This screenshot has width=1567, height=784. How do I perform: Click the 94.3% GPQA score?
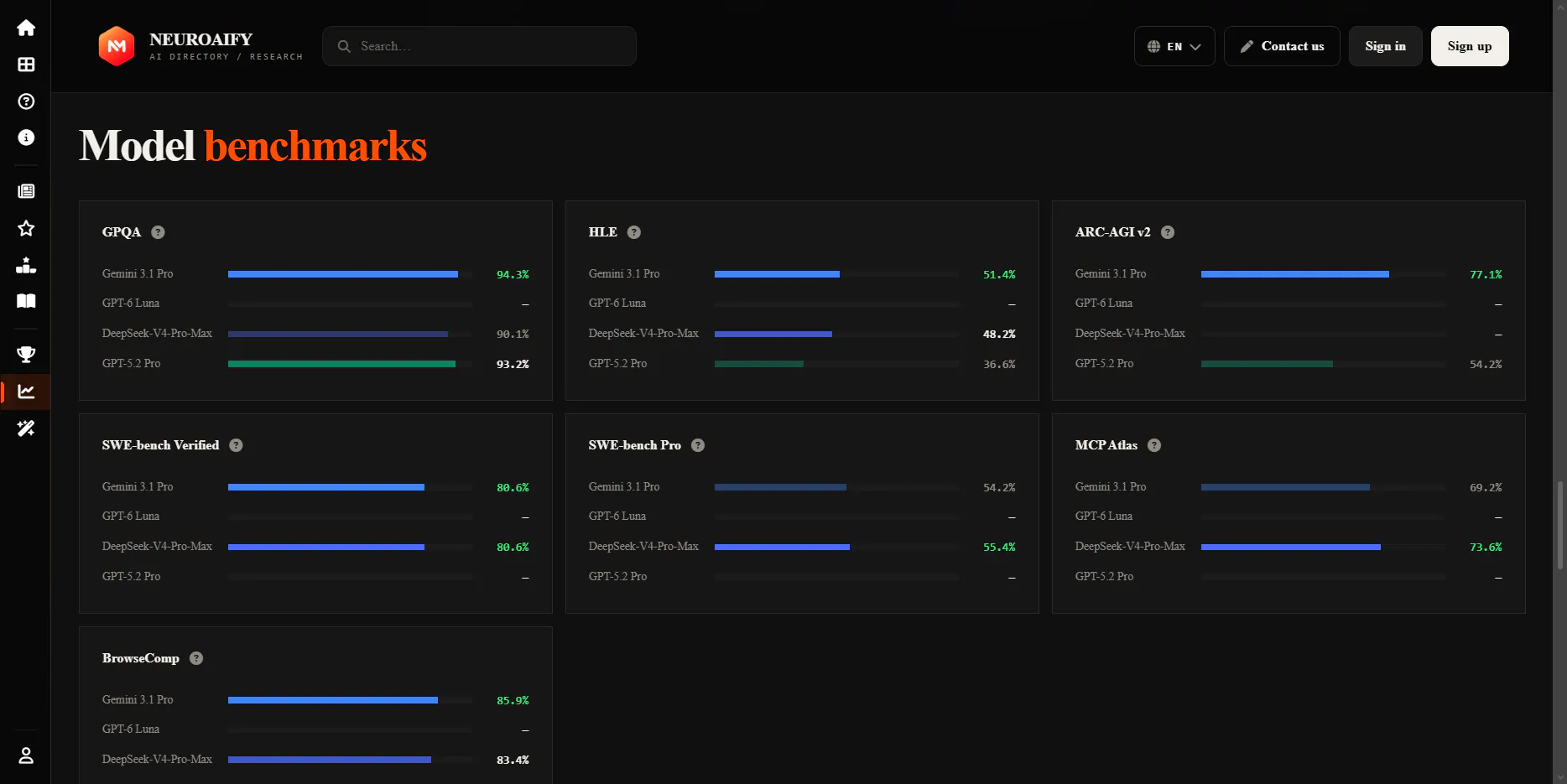(x=513, y=274)
